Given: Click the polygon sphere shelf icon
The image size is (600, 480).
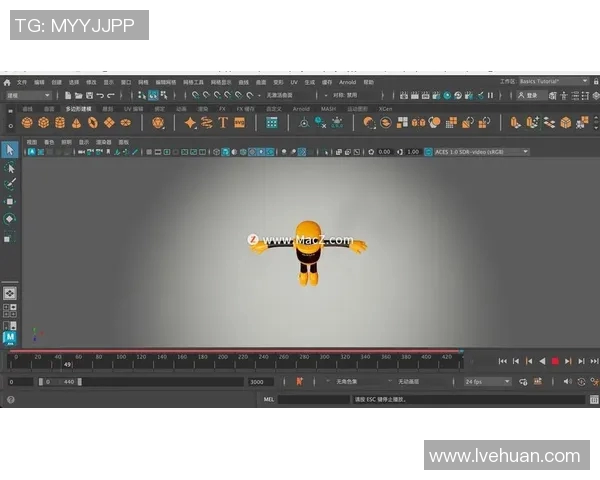Looking at the screenshot, I should [28, 123].
